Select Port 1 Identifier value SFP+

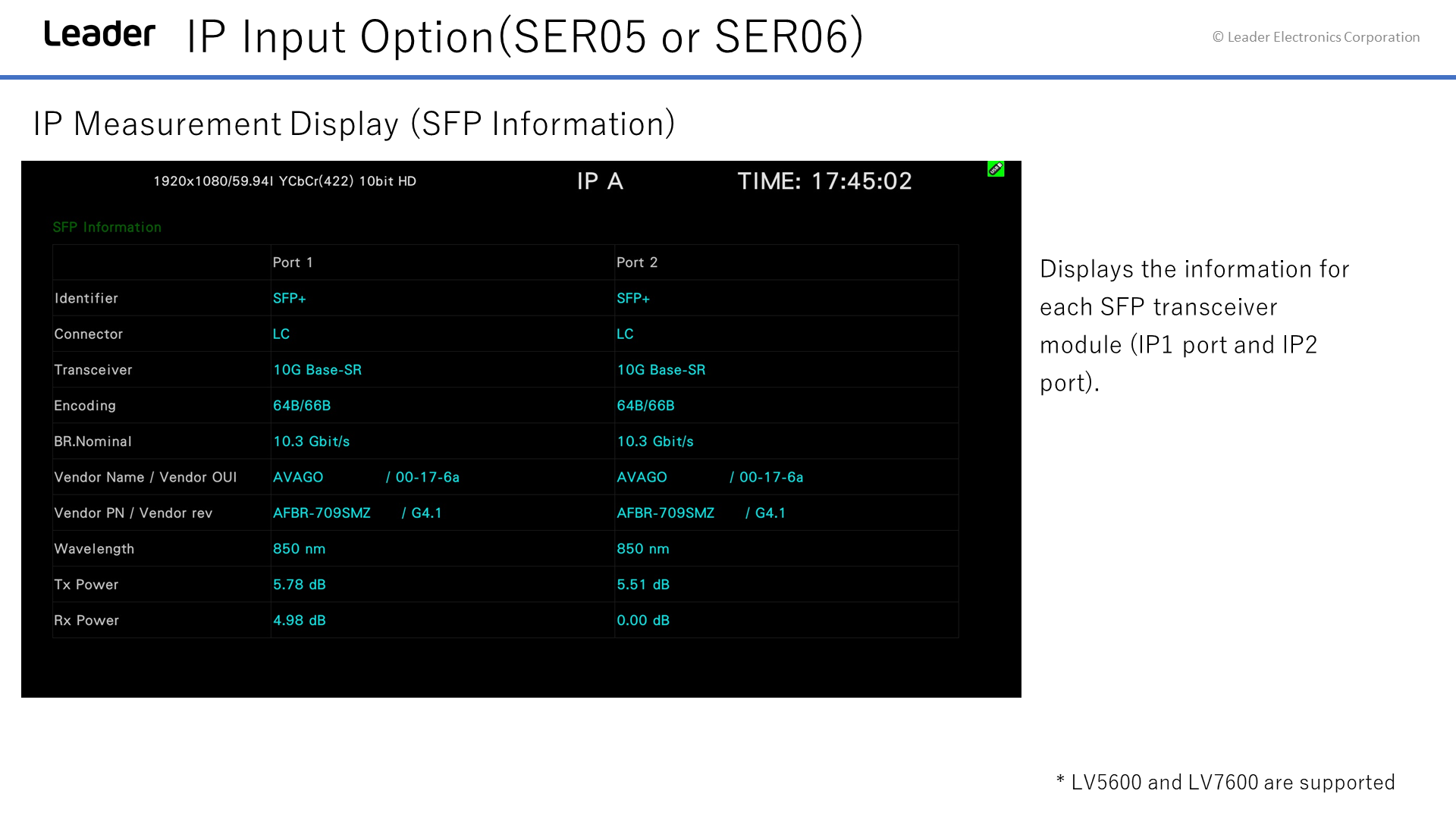pos(290,299)
